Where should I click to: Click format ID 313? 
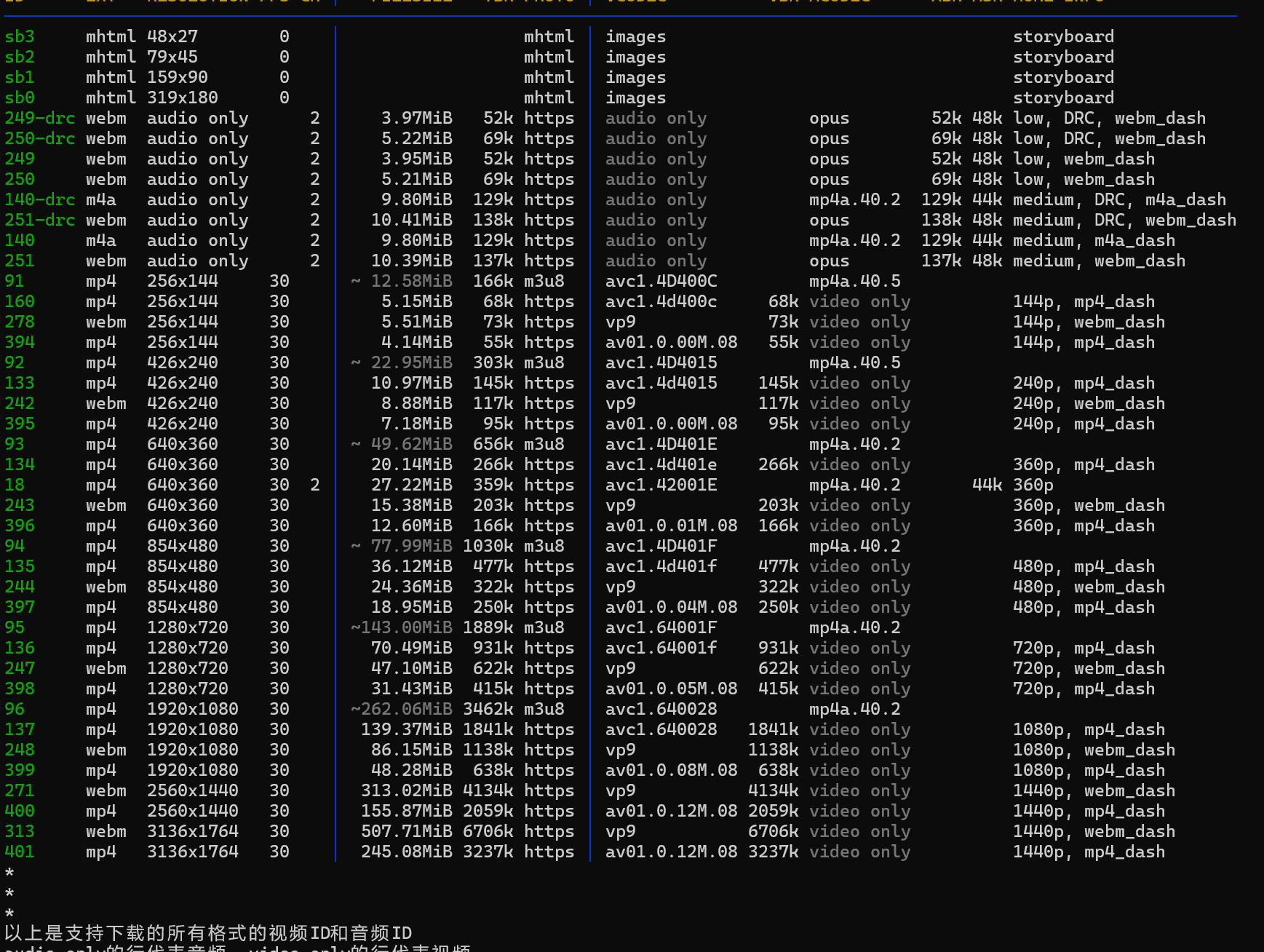20,831
